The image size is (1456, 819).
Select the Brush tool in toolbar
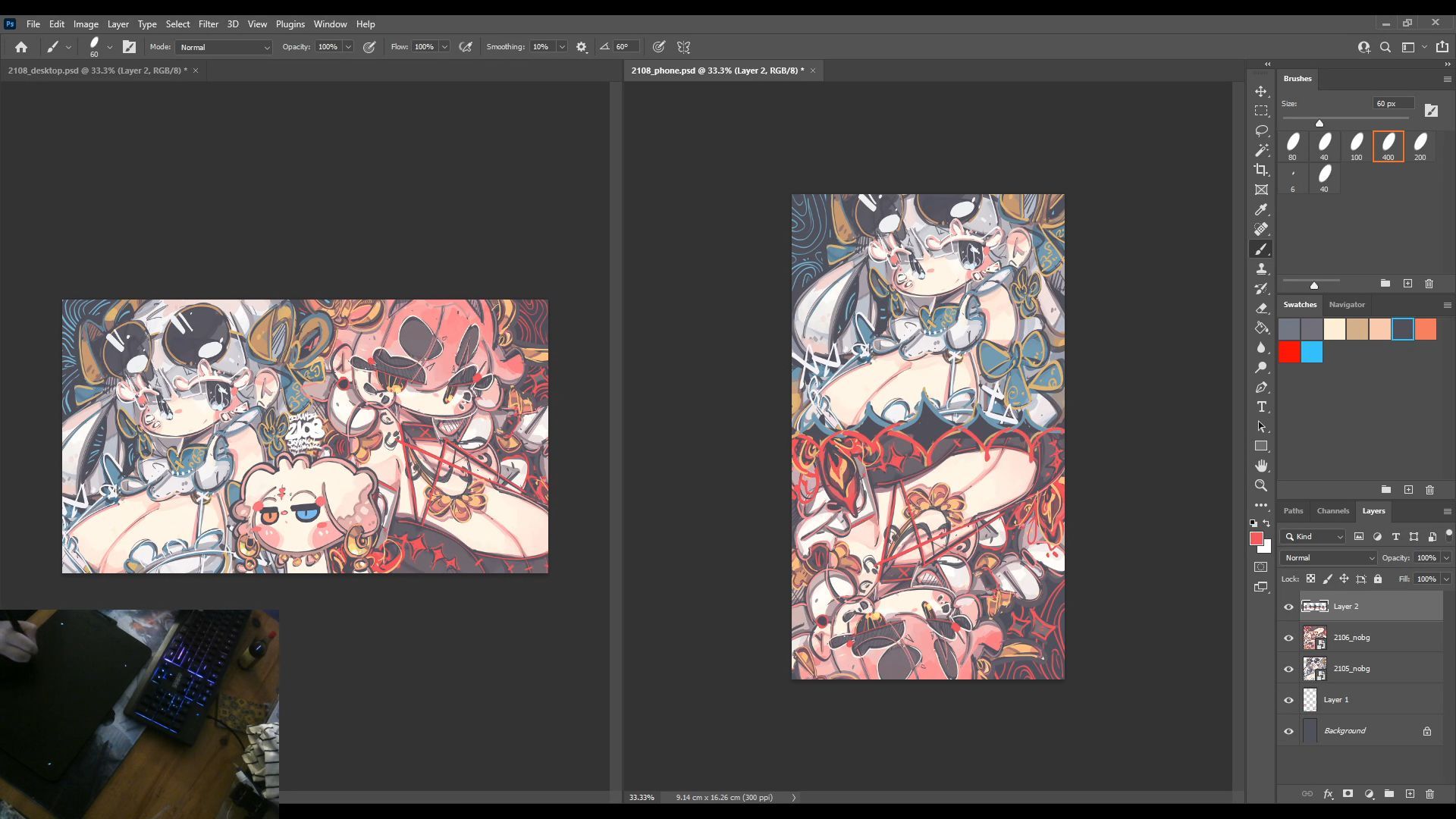[1261, 249]
